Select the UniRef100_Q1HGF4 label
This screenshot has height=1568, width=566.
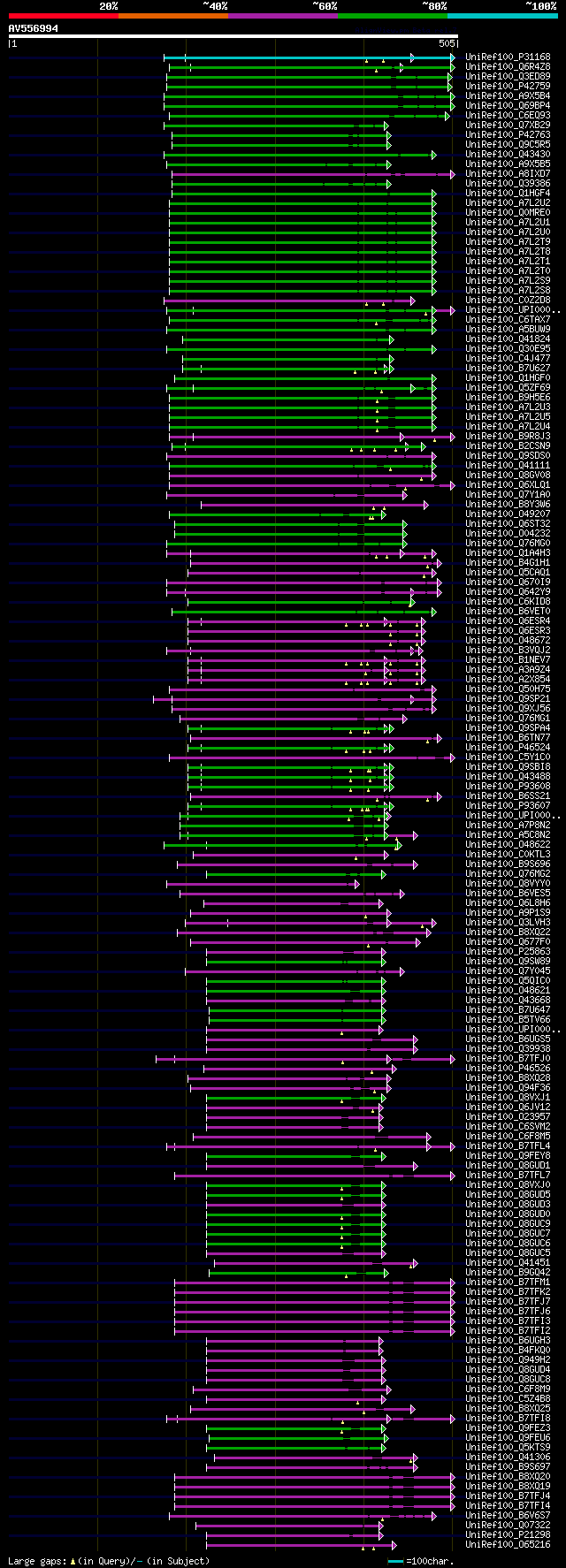pos(508,194)
